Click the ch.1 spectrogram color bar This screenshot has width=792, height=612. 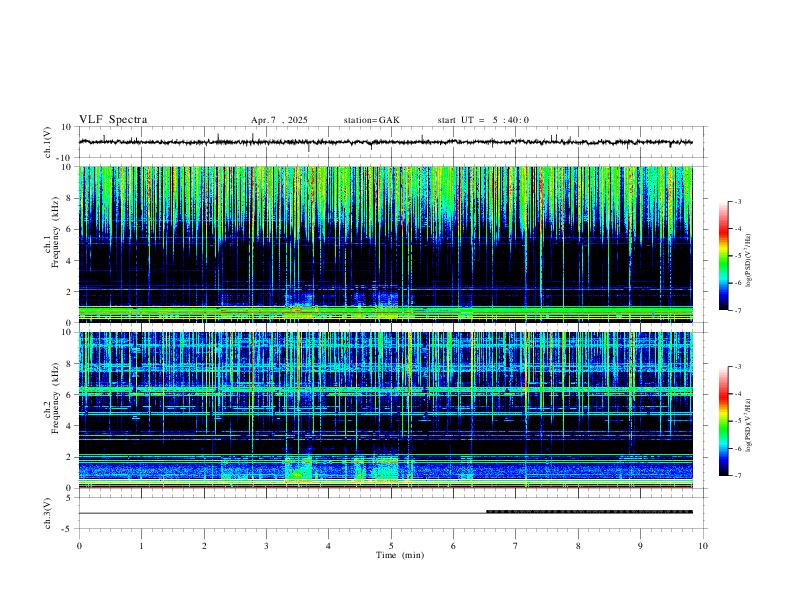(723, 256)
